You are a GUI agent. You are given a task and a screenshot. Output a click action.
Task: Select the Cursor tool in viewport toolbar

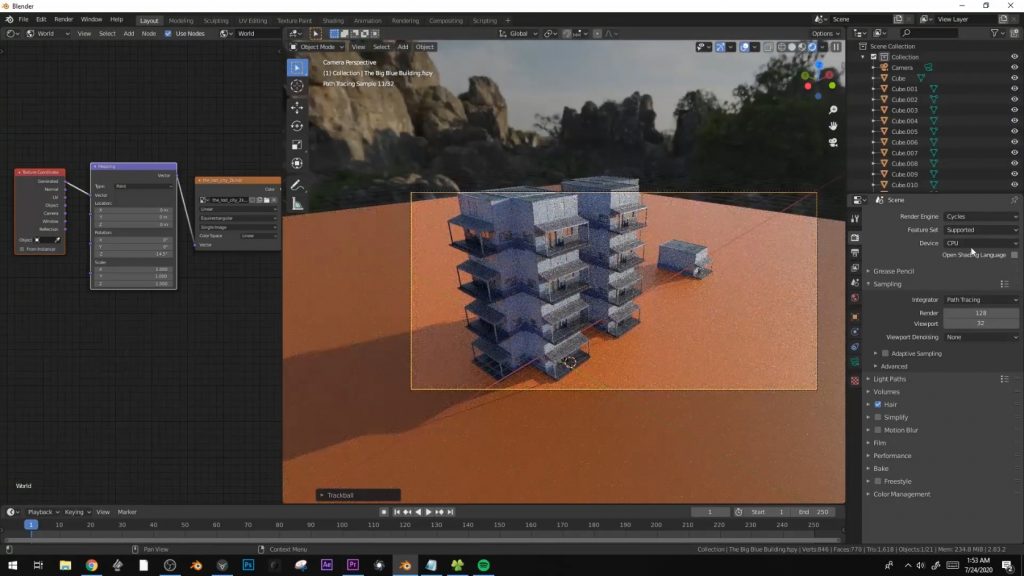pyautogui.click(x=297, y=86)
